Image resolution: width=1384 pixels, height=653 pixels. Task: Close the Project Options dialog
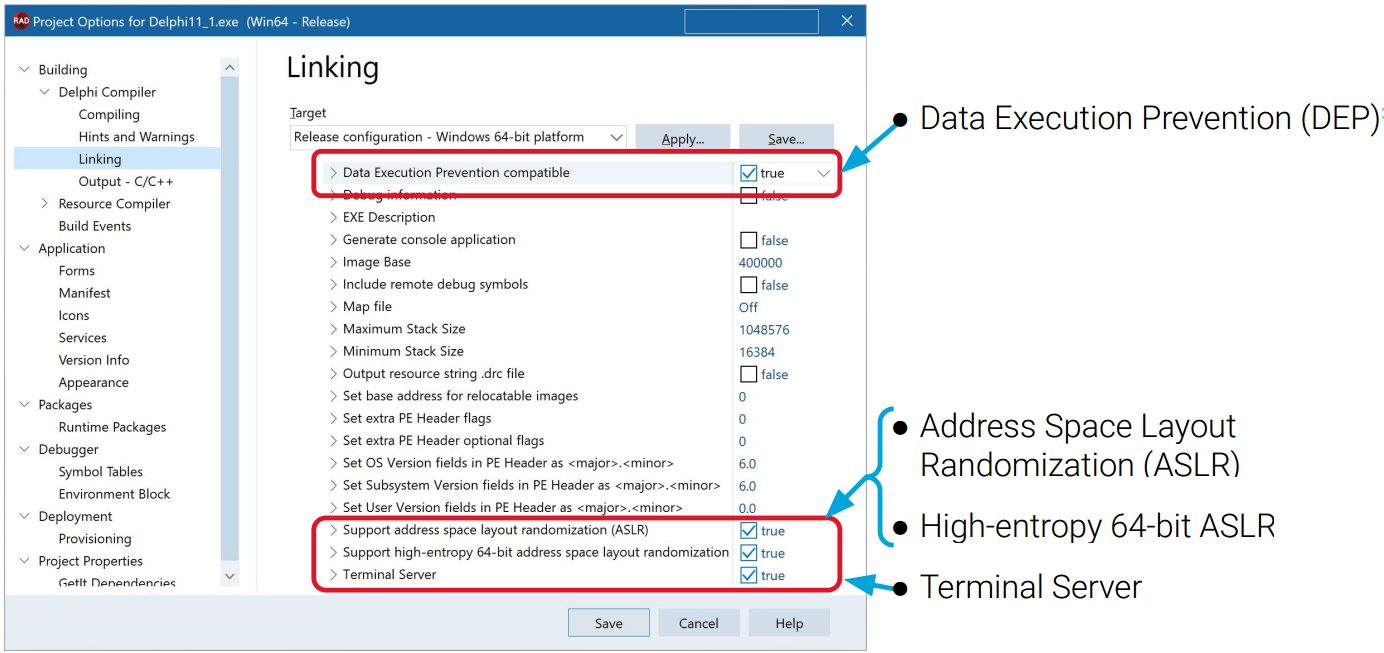[x=847, y=21]
